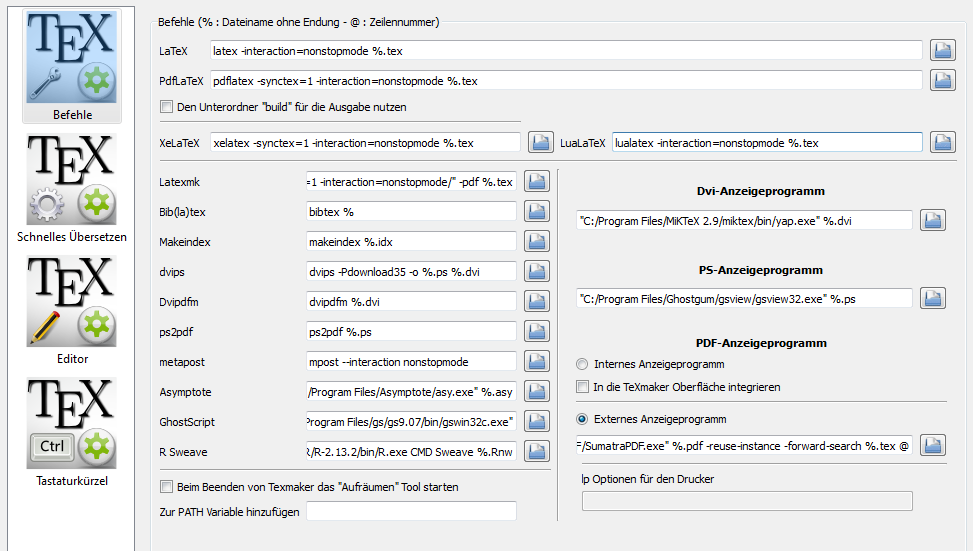Focus the Bib(la)tex command input field
The height and width of the screenshot is (551, 973).
[411, 211]
